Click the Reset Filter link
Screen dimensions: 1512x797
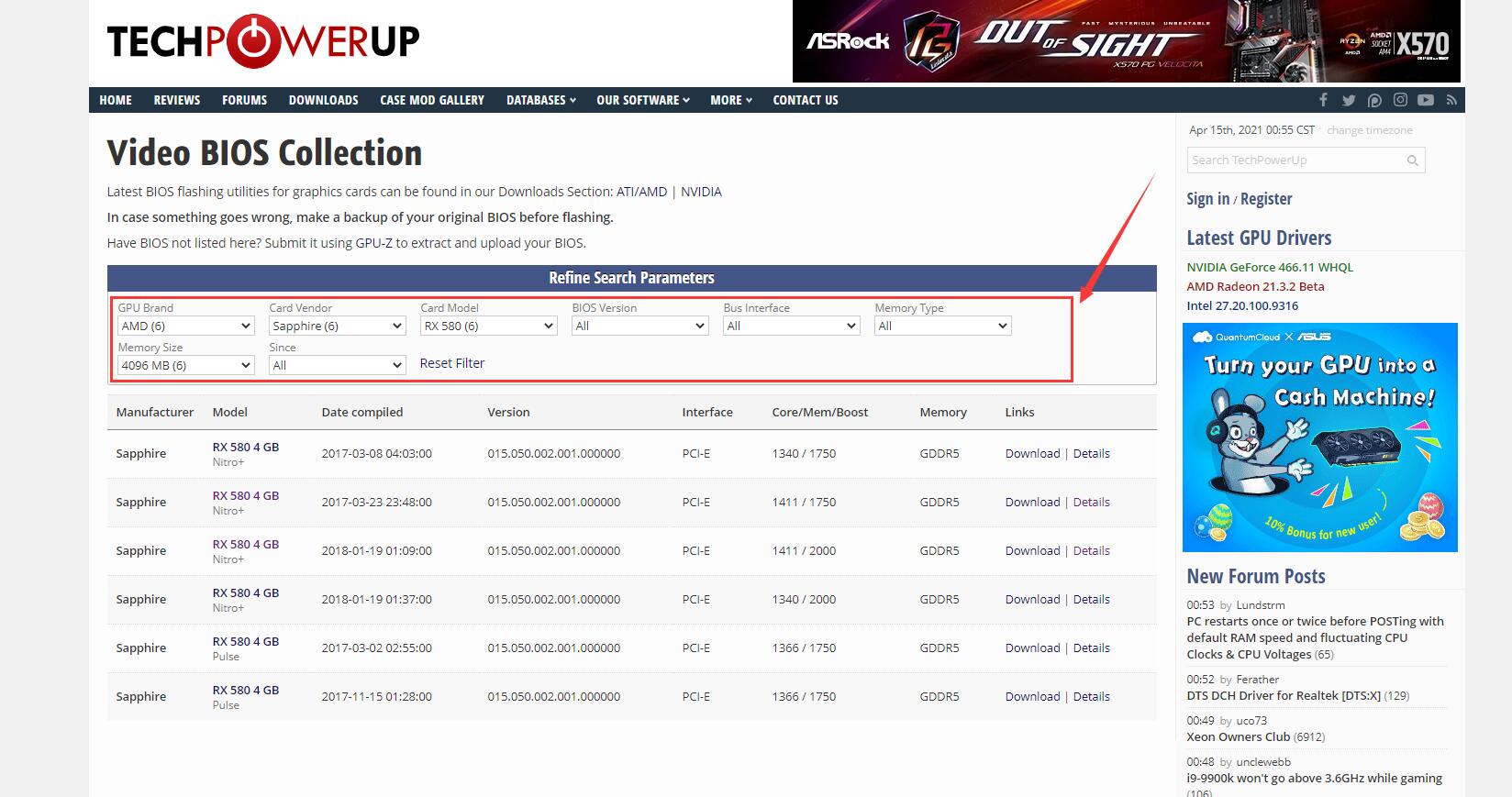(x=452, y=363)
